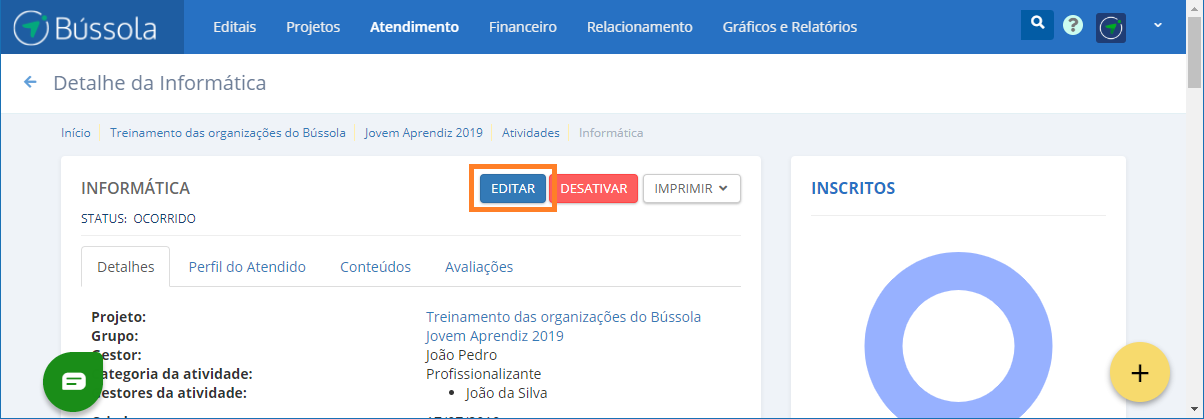Expand the IMPRIMIR dropdown

point(692,188)
